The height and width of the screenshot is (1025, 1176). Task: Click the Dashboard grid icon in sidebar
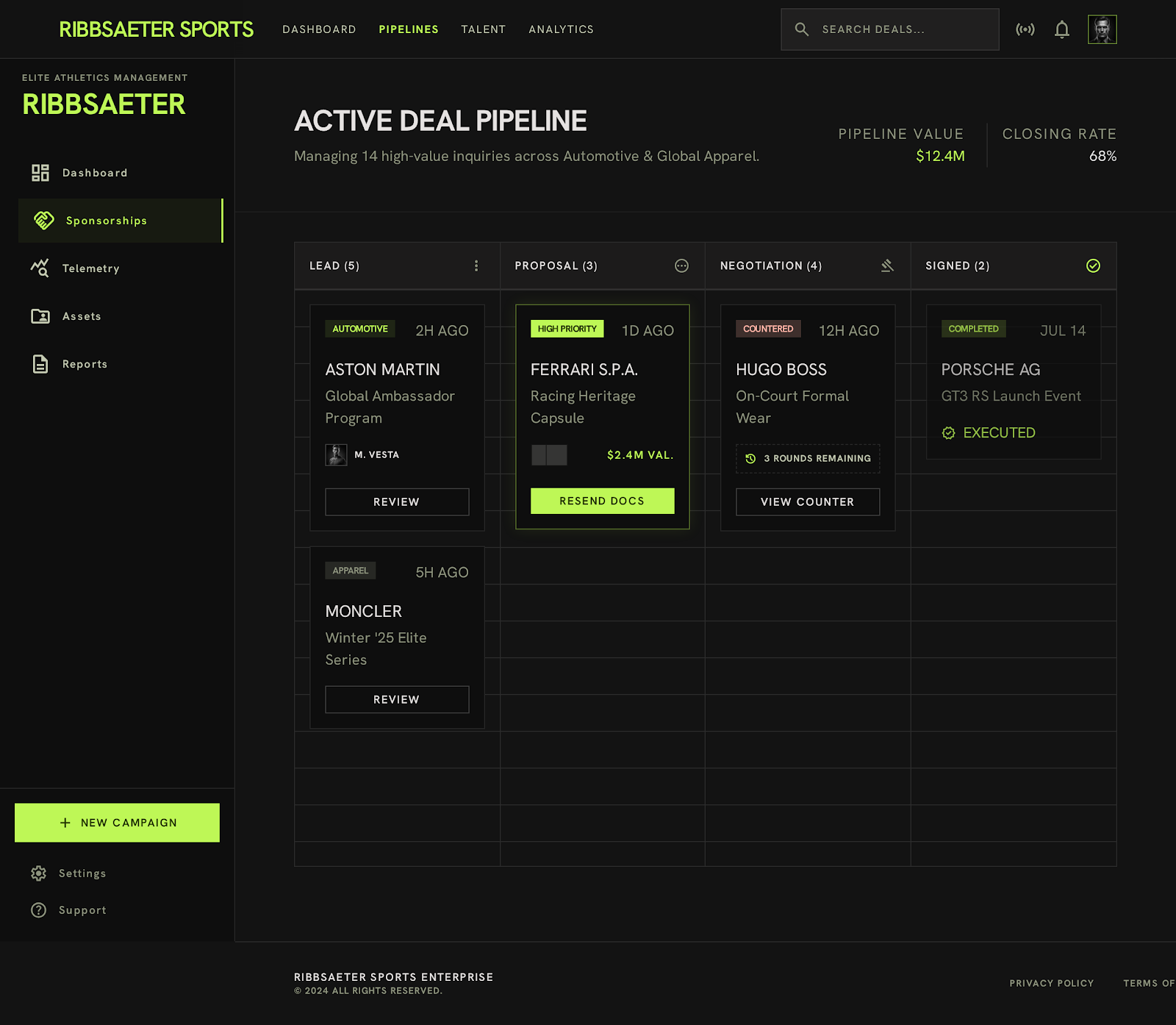40,173
